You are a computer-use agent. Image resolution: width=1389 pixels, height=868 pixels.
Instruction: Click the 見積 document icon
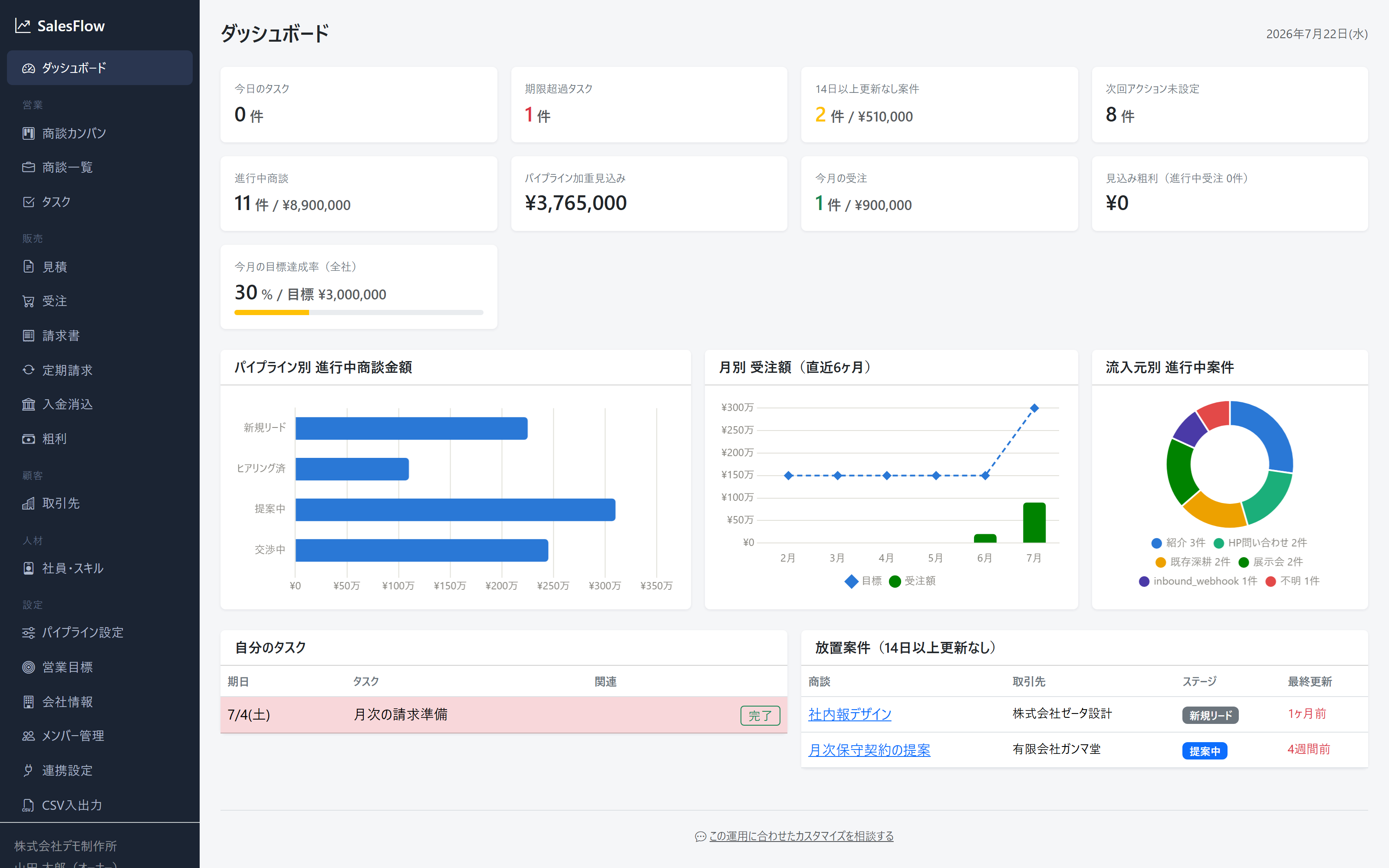tap(29, 266)
